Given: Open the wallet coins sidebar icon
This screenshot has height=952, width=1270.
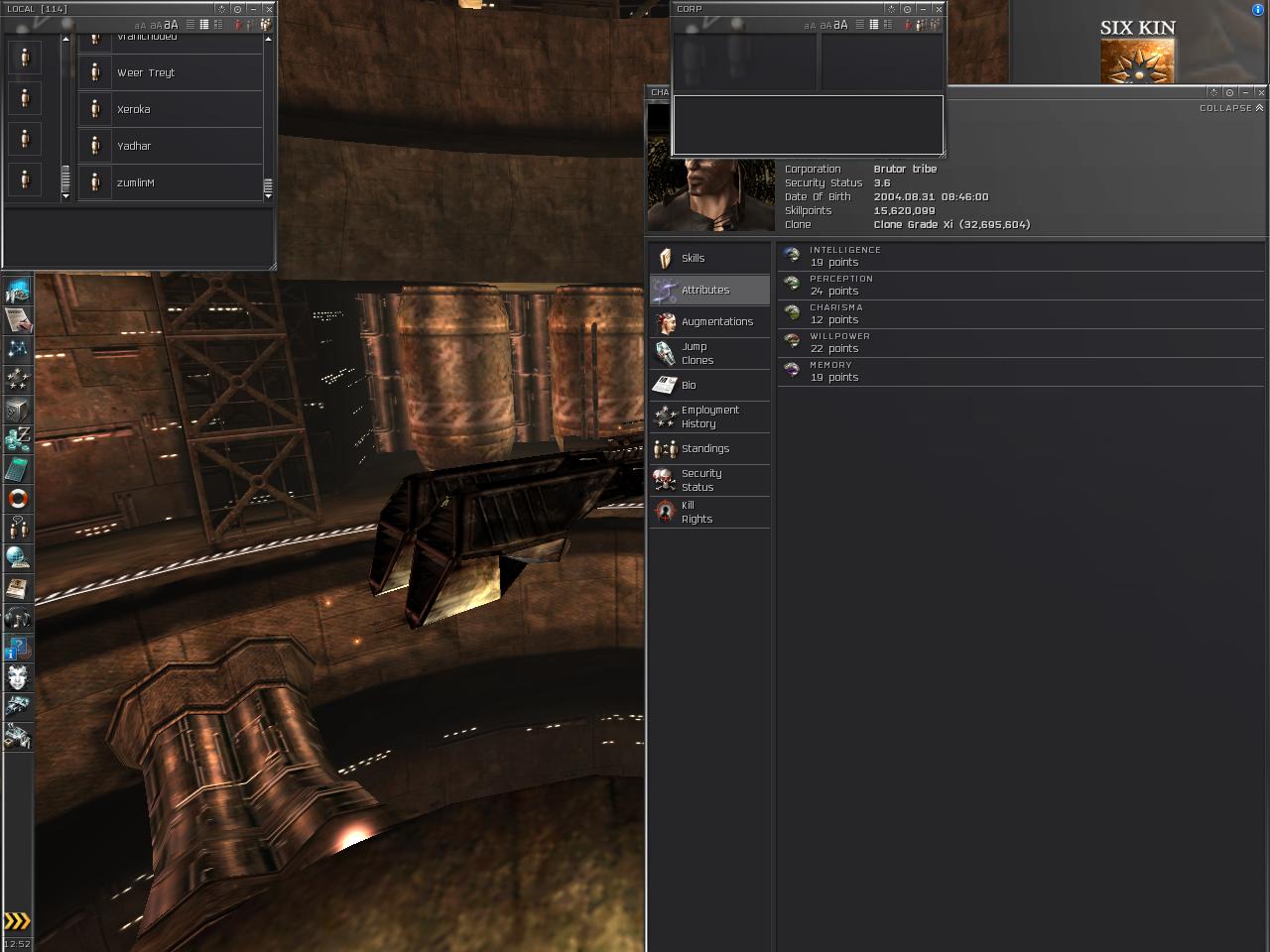Looking at the screenshot, I should coord(18,438).
